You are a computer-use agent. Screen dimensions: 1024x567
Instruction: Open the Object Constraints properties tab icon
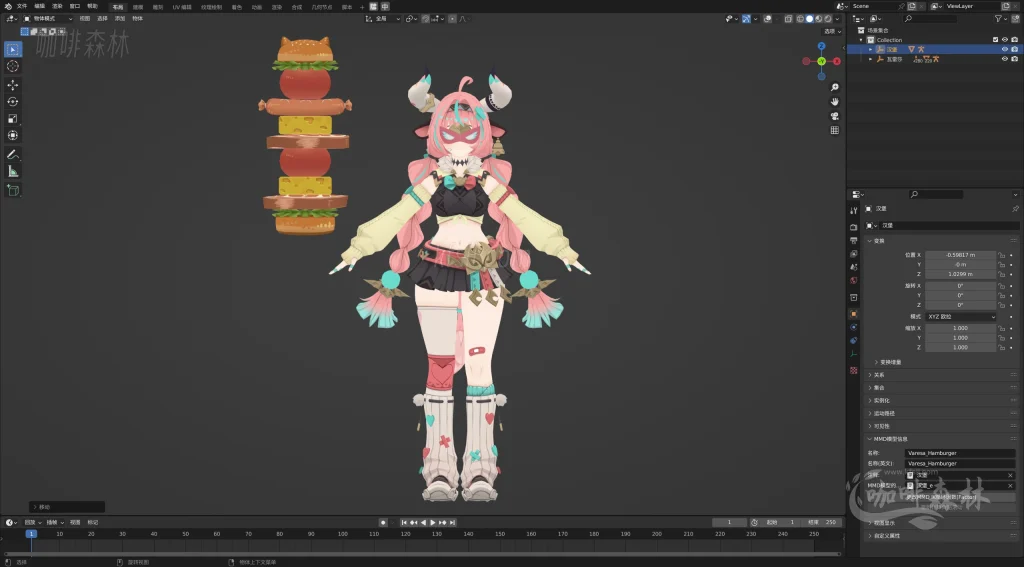[854, 340]
